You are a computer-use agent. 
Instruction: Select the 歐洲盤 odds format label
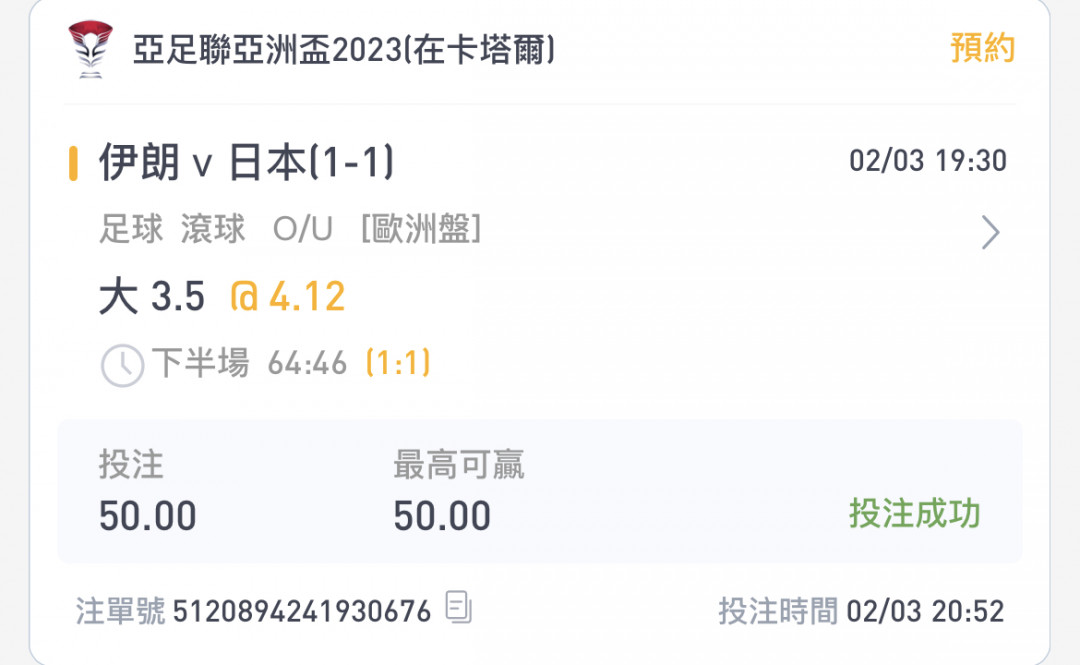coord(421,229)
